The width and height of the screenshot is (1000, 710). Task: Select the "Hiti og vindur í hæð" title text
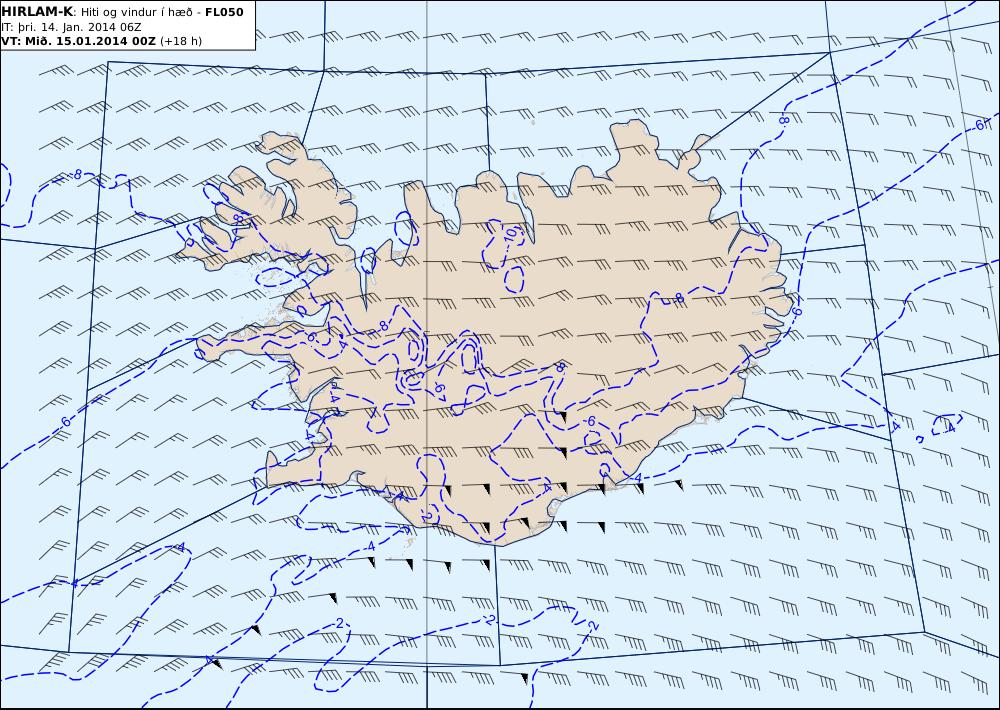137,12
